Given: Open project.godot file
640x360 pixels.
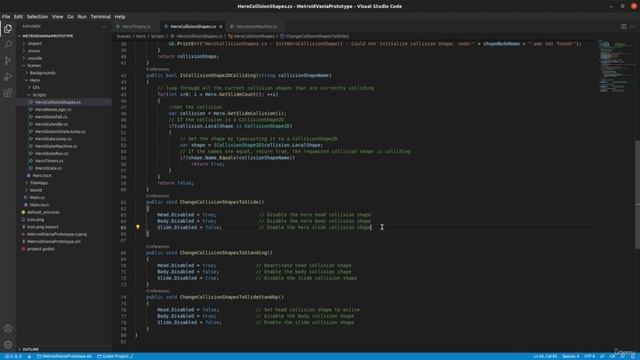Looking at the screenshot, I should tap(40, 249).
